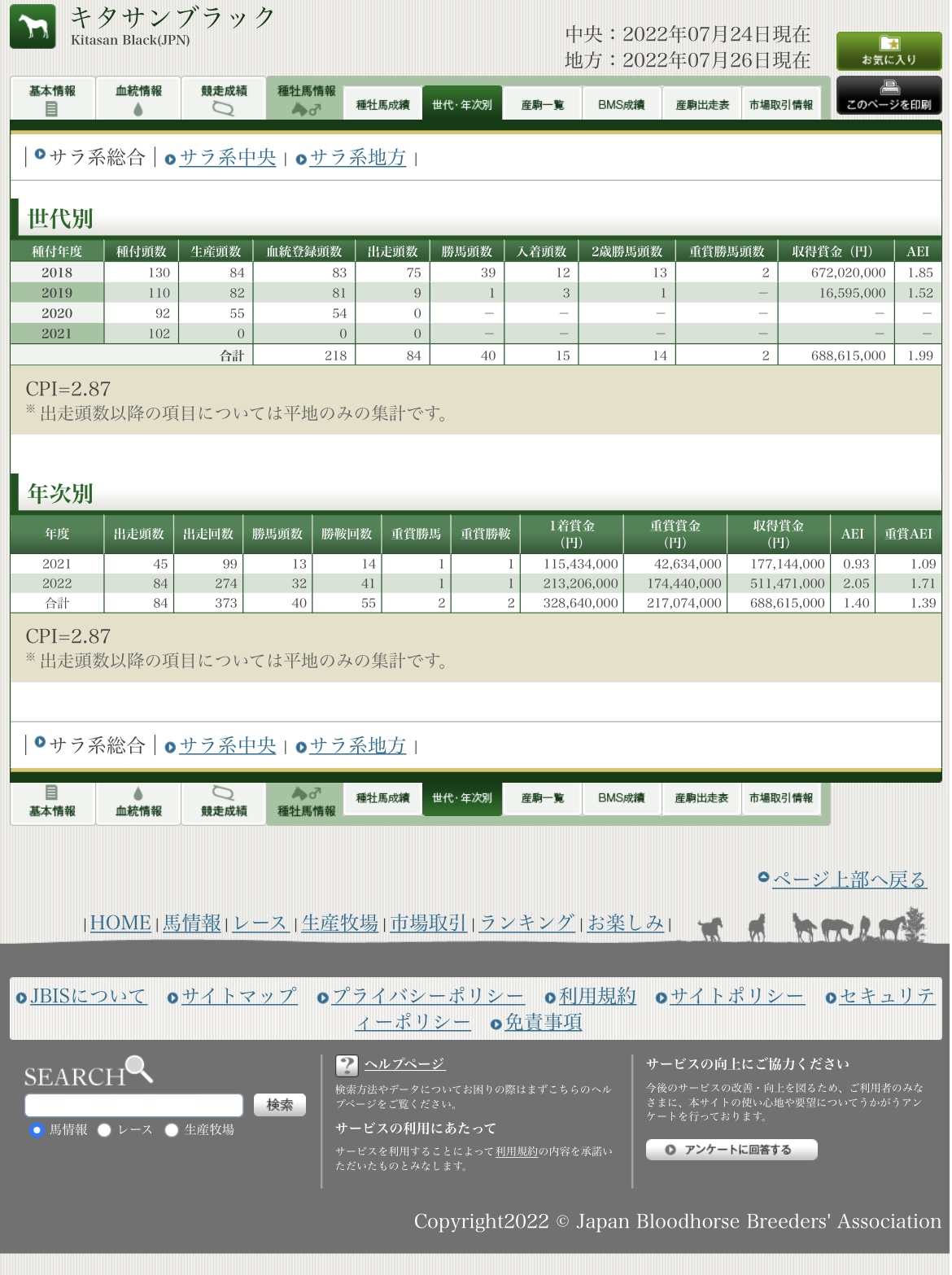Go to HOME in footer navigation
This screenshot has height=1275, width=952.
click(x=120, y=923)
